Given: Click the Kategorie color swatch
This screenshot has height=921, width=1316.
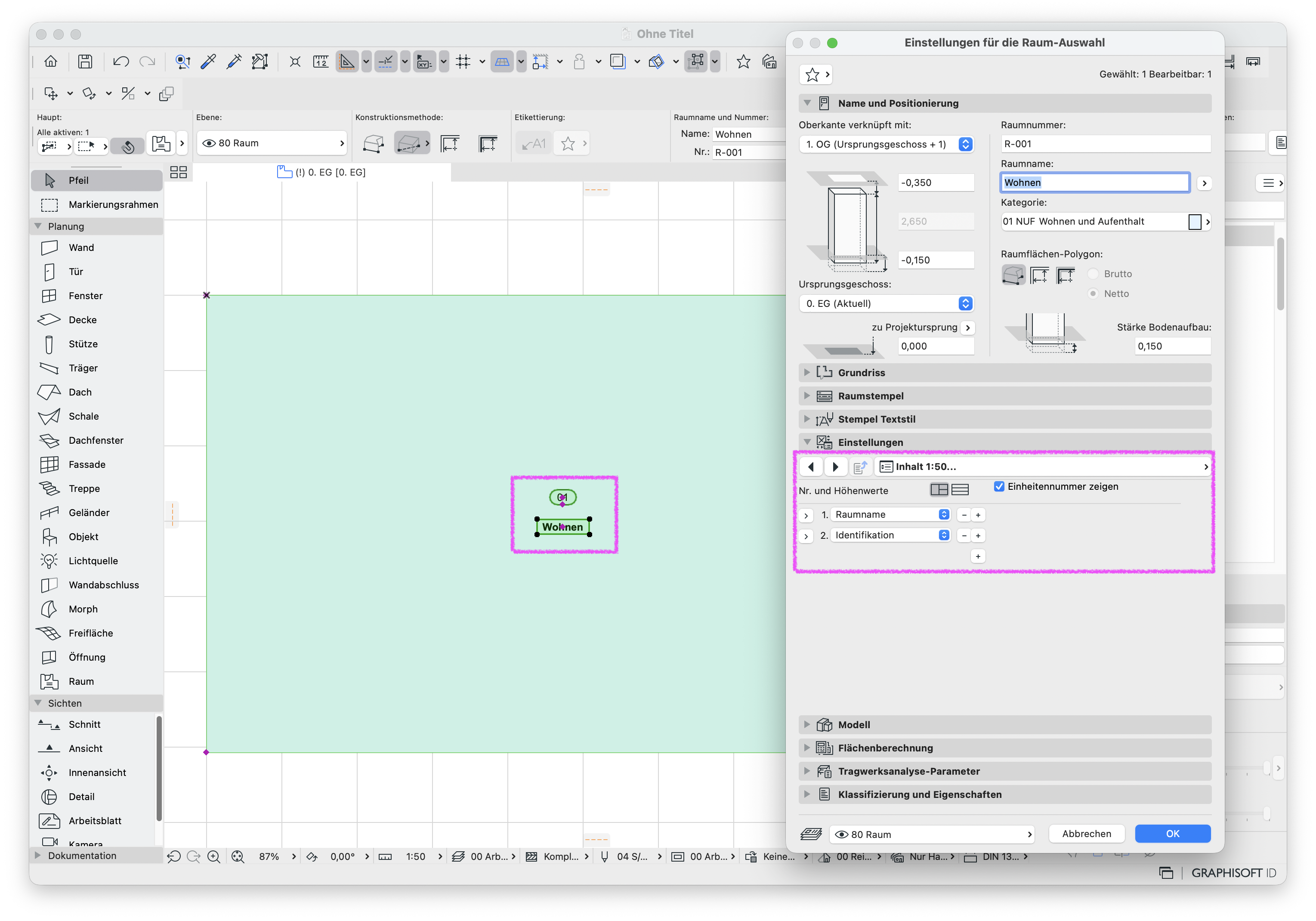Looking at the screenshot, I should (x=1195, y=222).
